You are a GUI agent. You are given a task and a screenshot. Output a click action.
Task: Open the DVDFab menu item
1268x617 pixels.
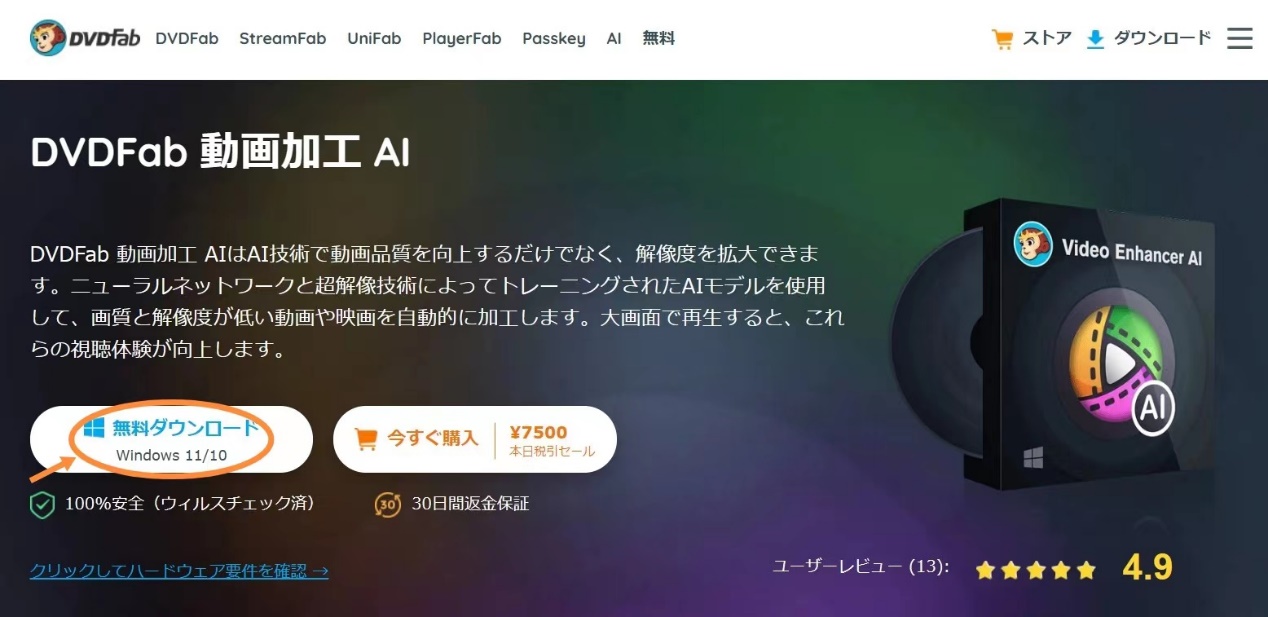[187, 39]
